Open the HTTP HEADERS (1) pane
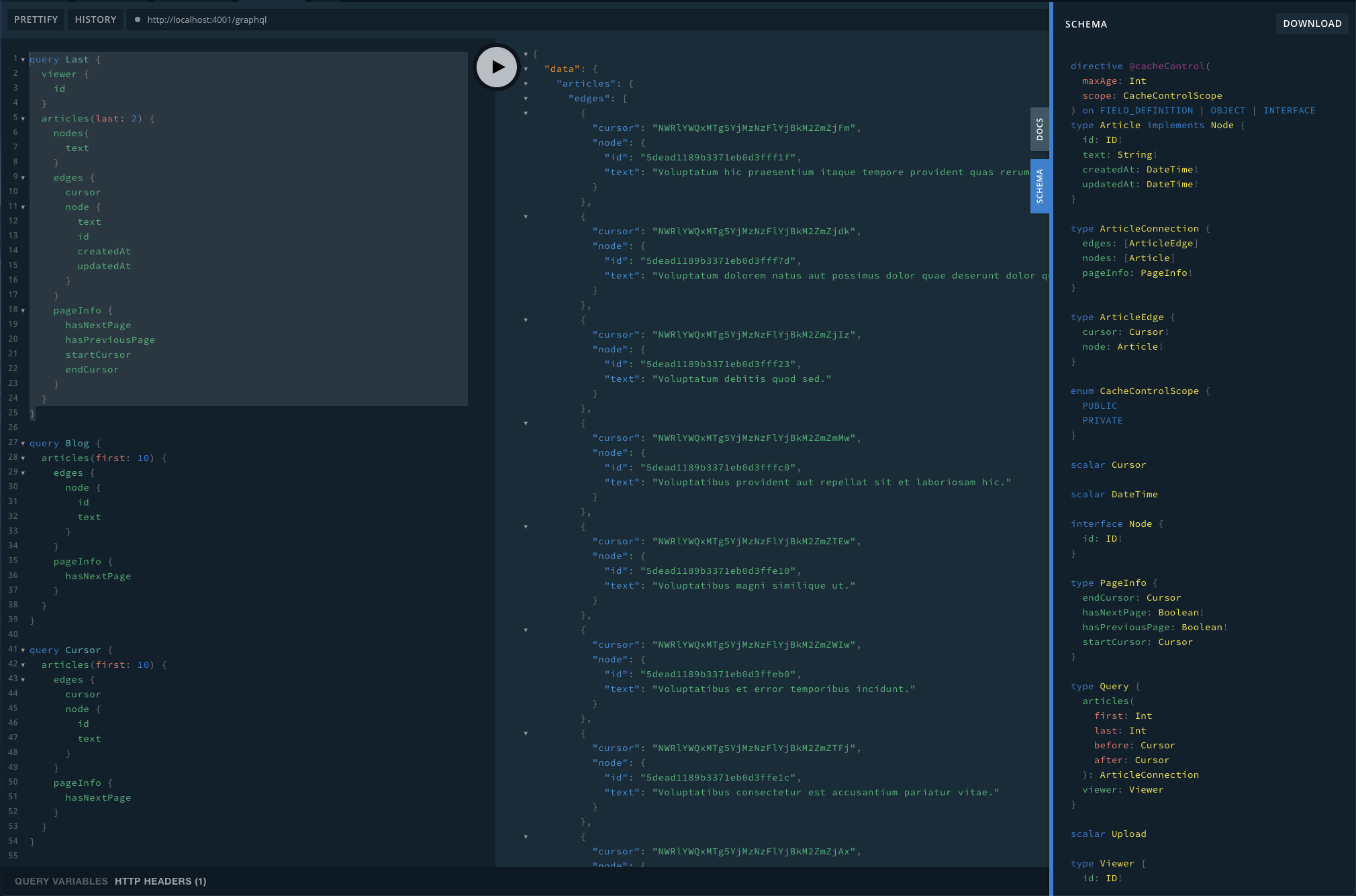 point(160,881)
